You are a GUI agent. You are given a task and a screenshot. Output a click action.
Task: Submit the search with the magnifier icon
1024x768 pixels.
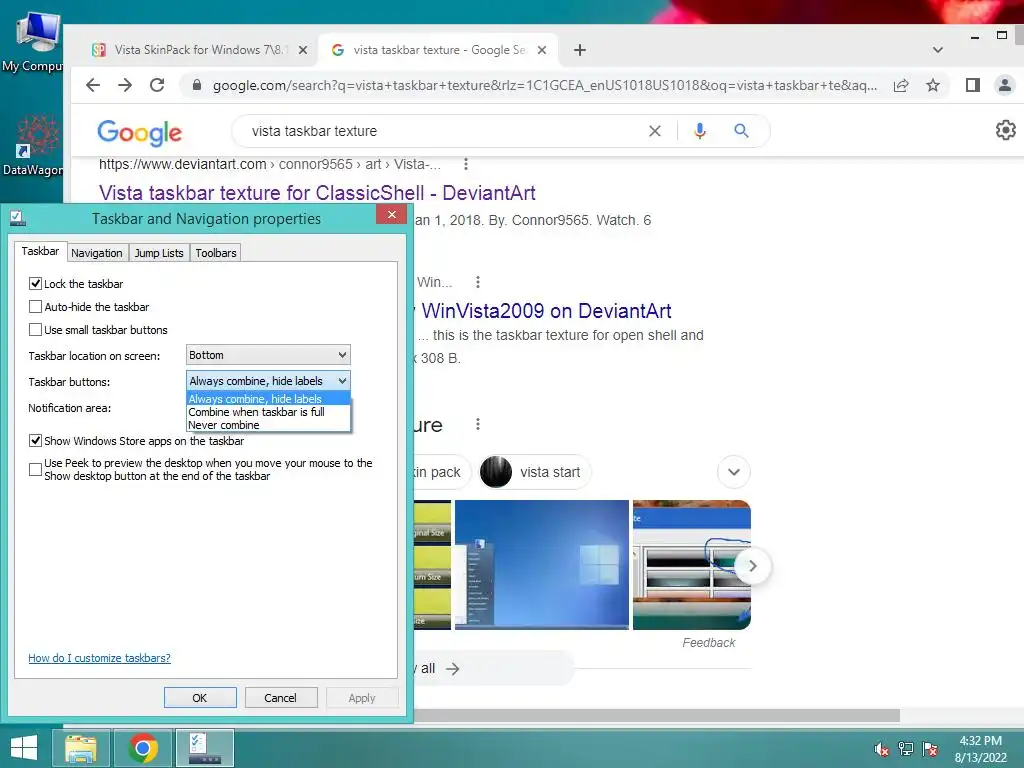click(741, 131)
